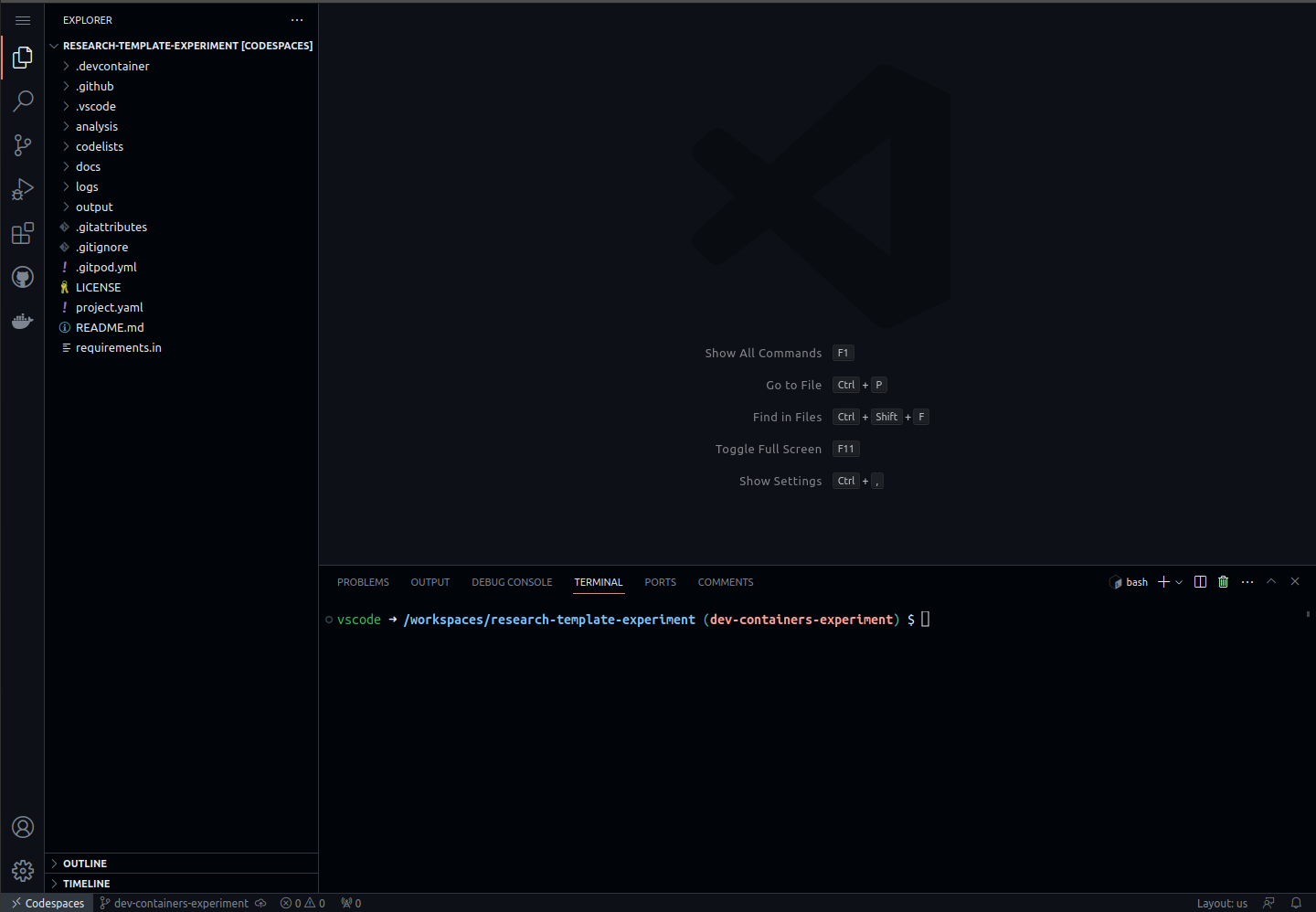Viewport: 1316px width, 912px height.
Task: Open the README.md file
Action: pos(181,327)
